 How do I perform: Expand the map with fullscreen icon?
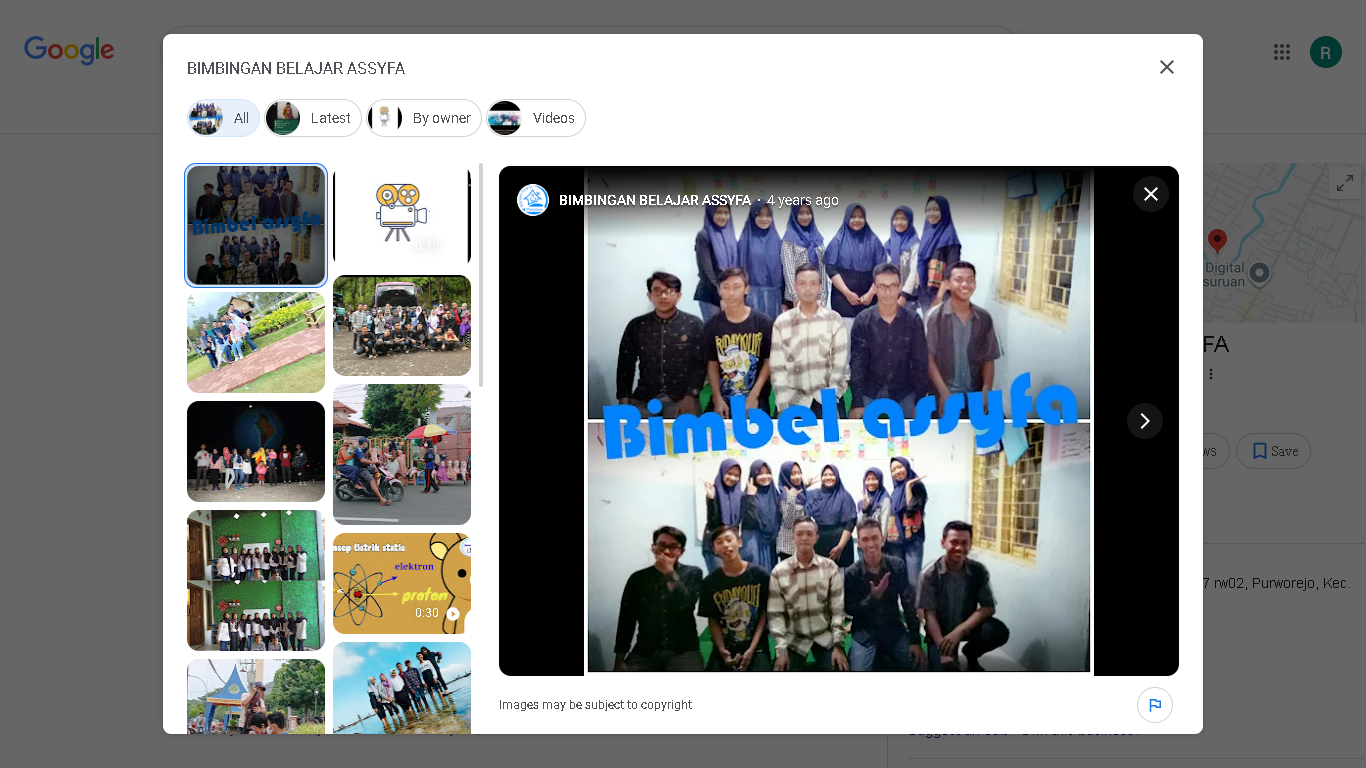pyautogui.click(x=1344, y=183)
